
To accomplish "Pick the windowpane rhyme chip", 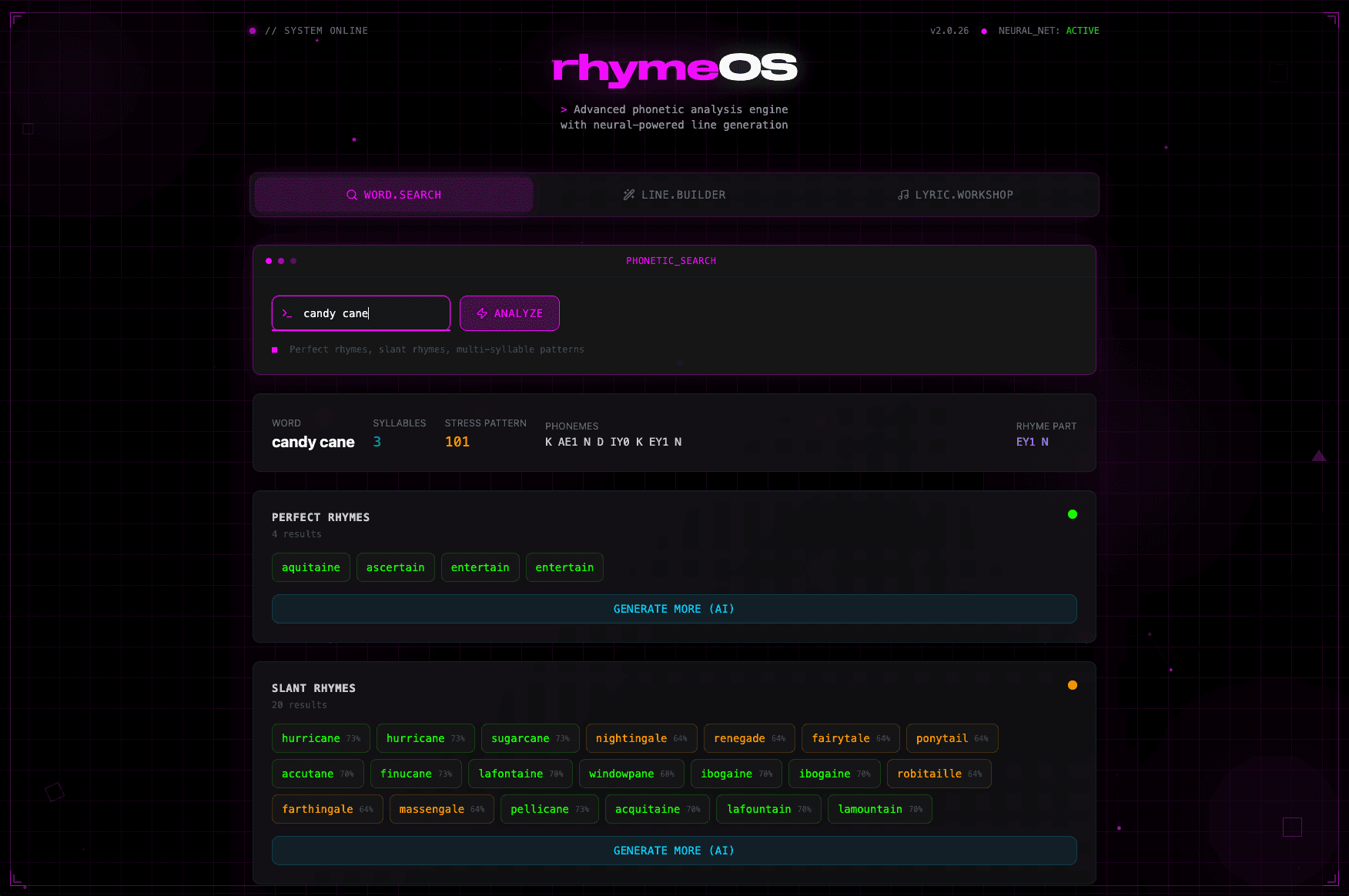I will coord(631,774).
